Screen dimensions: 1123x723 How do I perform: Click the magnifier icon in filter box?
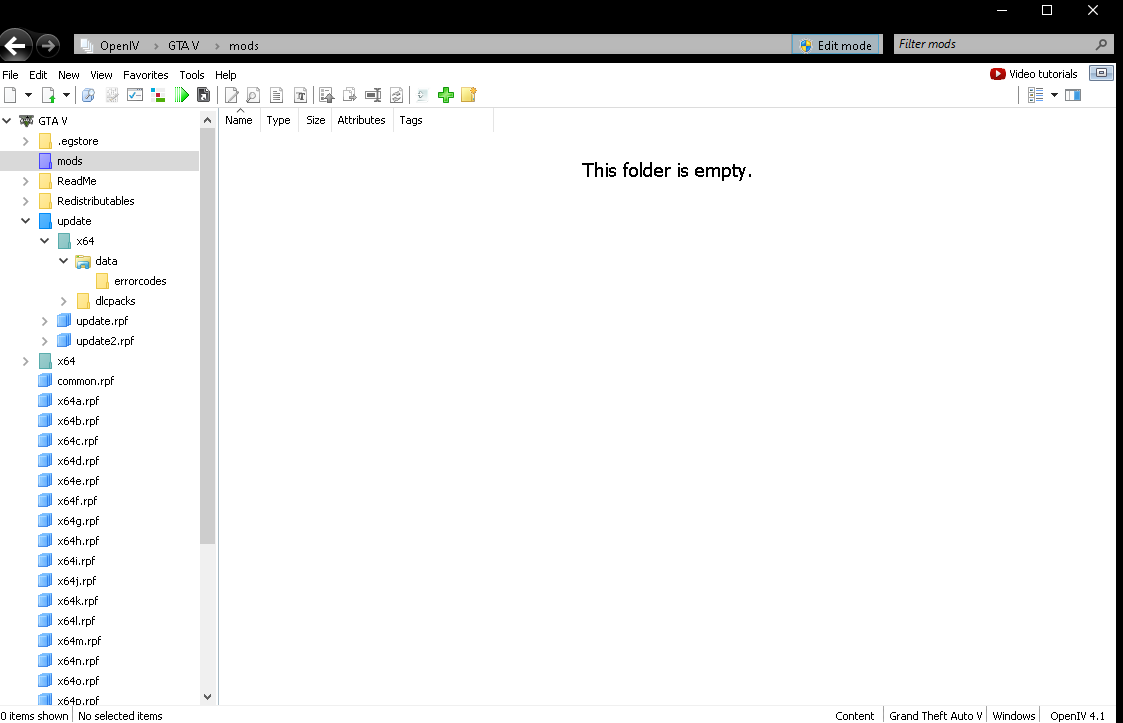[1102, 44]
